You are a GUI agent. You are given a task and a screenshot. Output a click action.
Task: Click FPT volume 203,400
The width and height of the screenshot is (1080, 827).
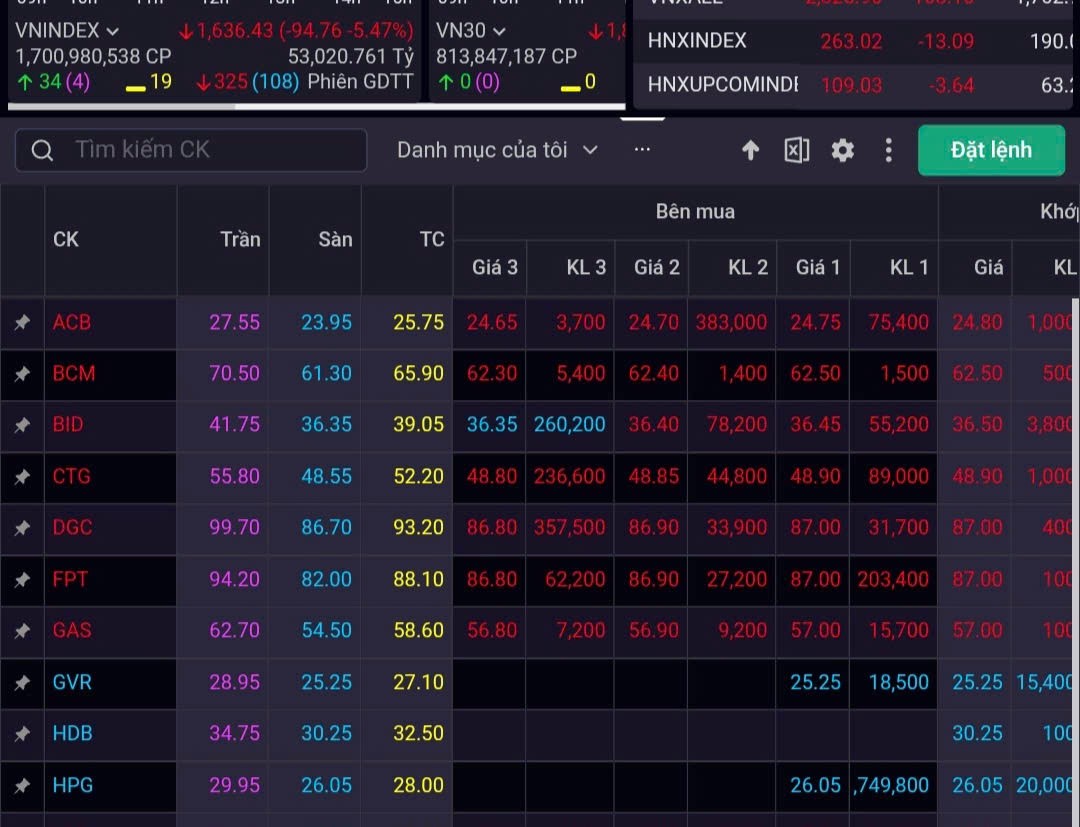point(893,580)
